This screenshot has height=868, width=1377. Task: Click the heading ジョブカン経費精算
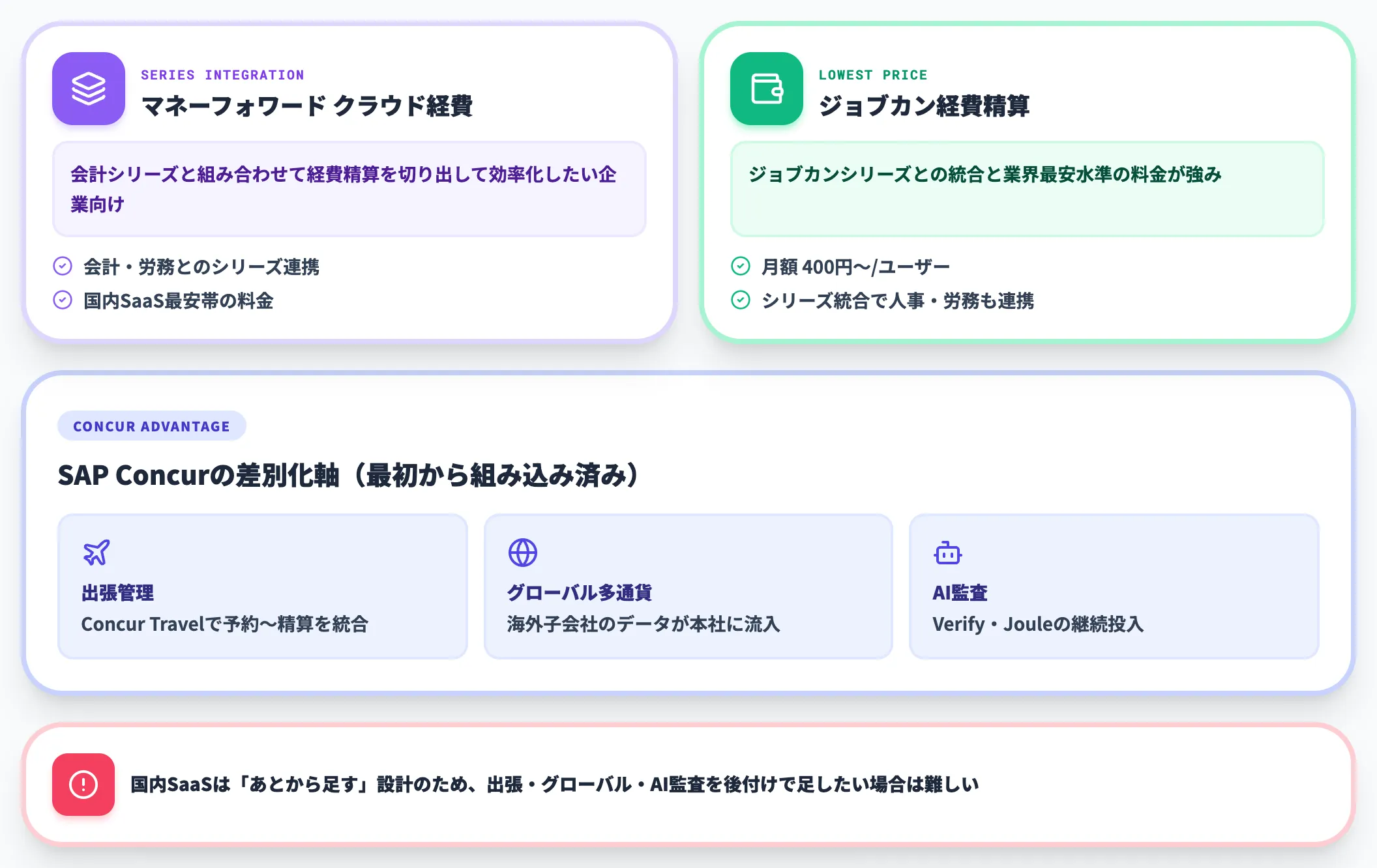pyautogui.click(x=924, y=106)
